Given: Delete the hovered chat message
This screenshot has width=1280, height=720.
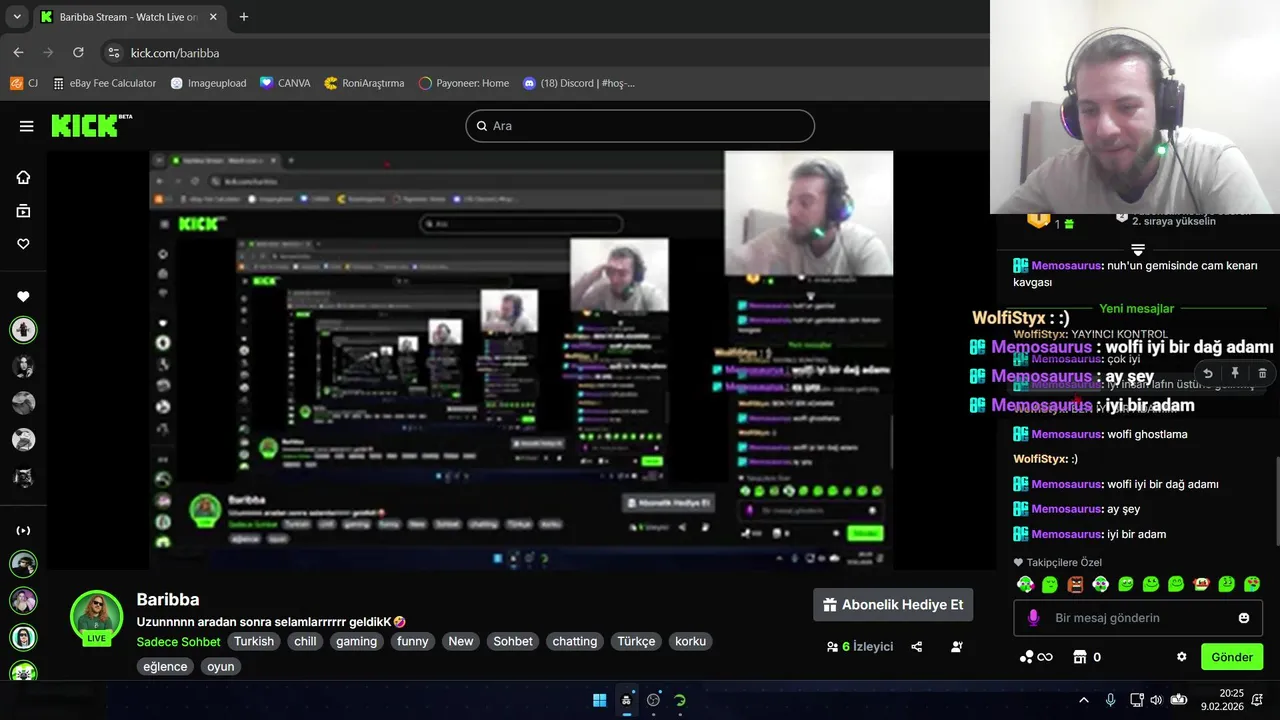Looking at the screenshot, I should pos(1262,373).
